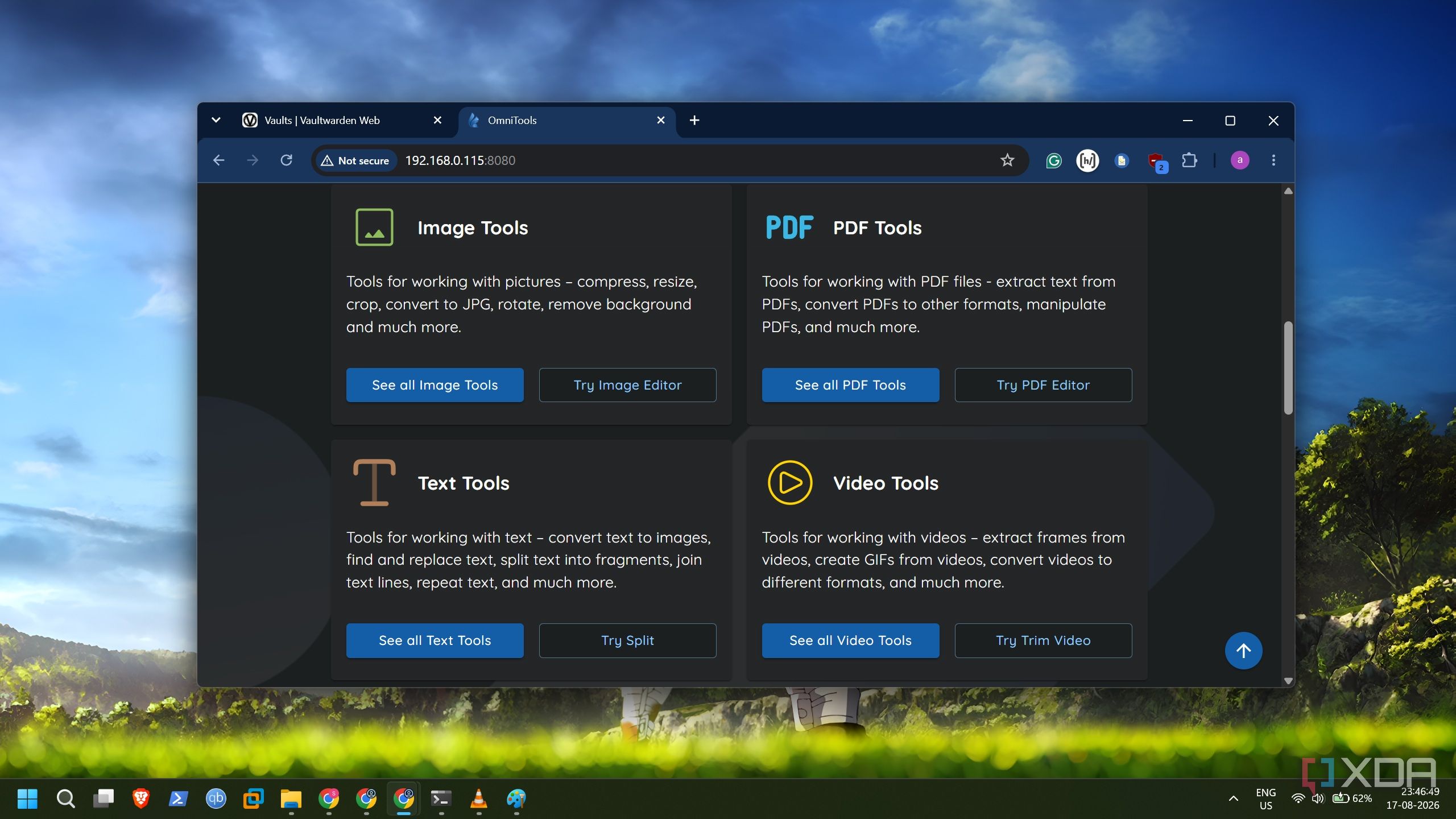Click the Try PDF Editor button
1456x819 pixels.
coord(1043,385)
